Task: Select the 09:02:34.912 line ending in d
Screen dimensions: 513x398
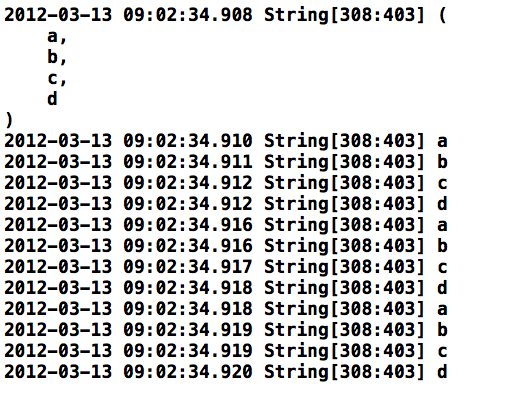Action: click(x=225, y=204)
